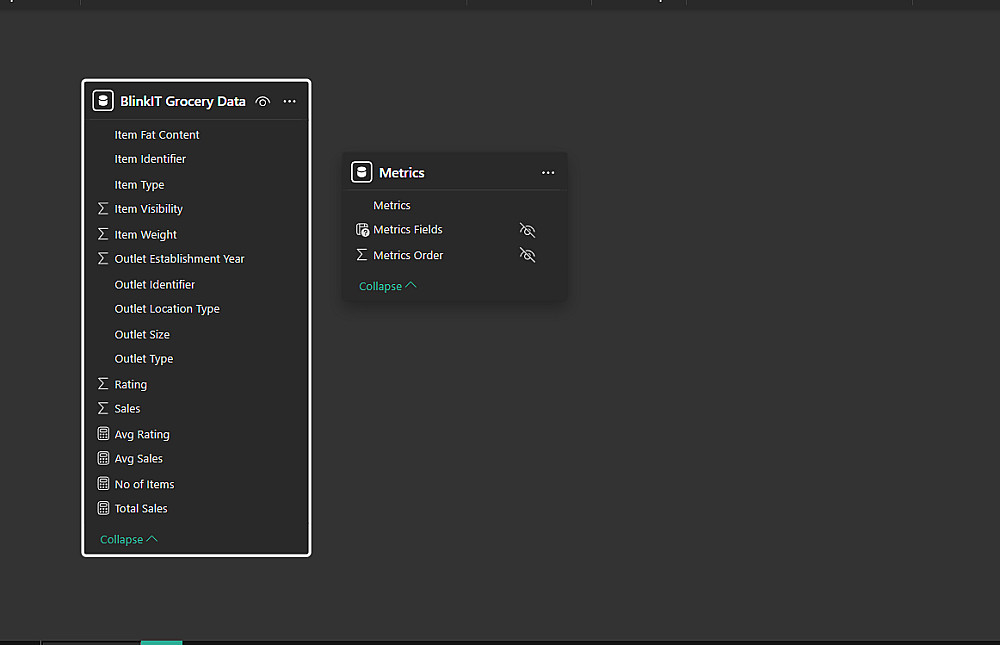The image size is (1000, 645).
Task: Click the measure icon beside Avg Sales
Action: [x=103, y=458]
